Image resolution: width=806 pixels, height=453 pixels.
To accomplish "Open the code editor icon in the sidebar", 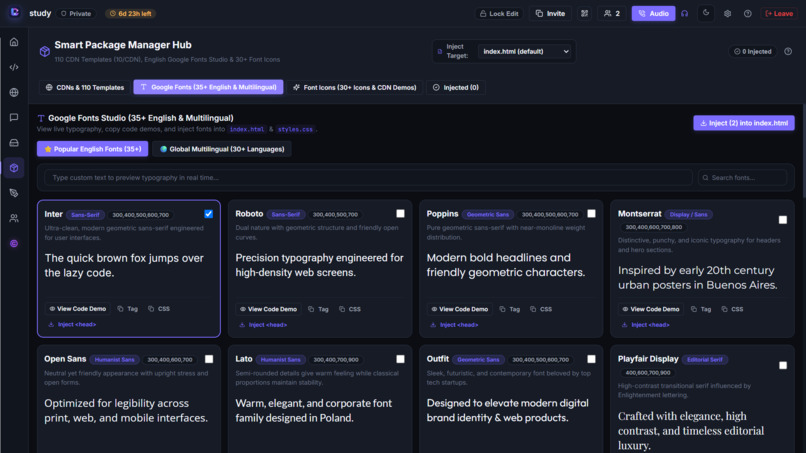I will point(14,67).
